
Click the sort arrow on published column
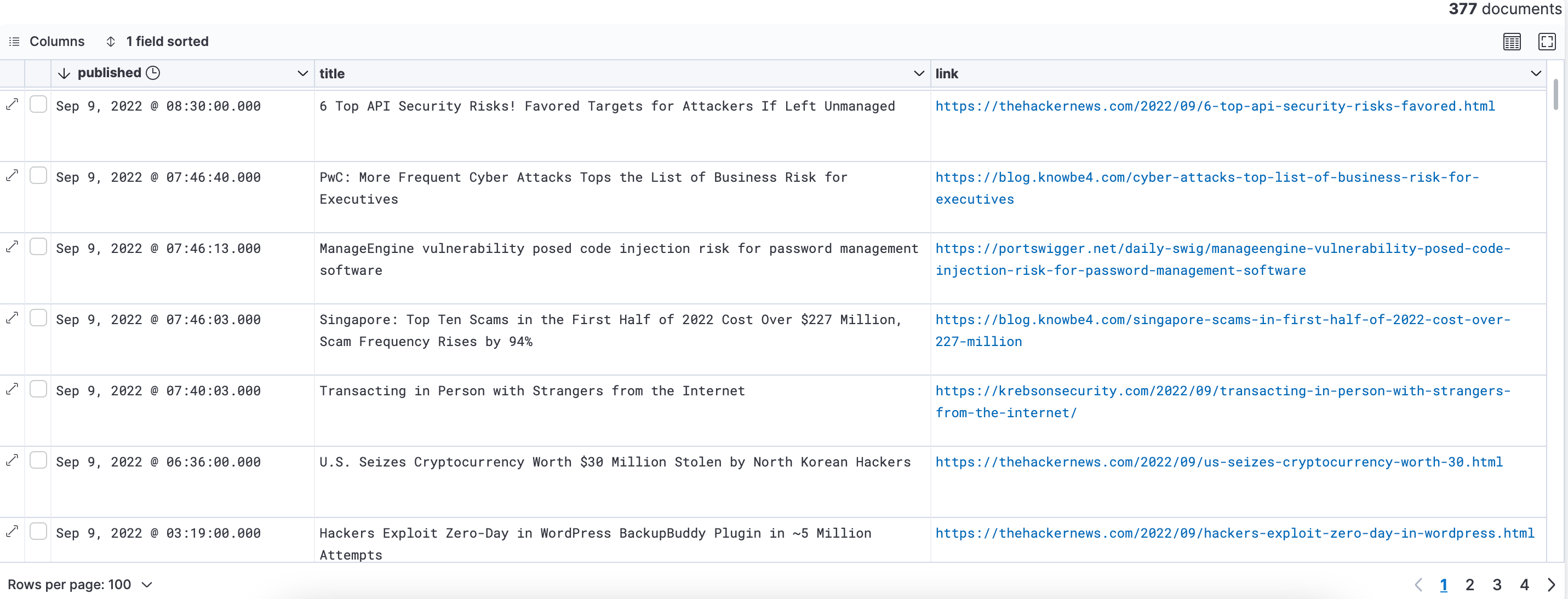pyautogui.click(x=64, y=73)
